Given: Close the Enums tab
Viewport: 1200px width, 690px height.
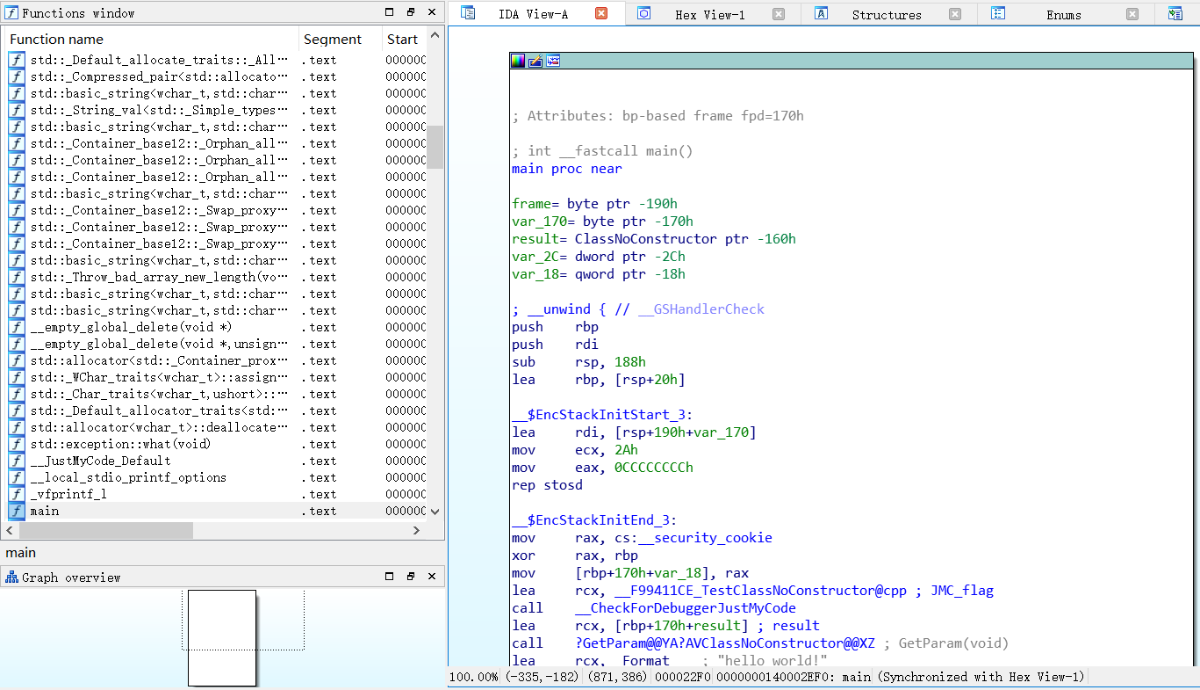Looking at the screenshot, I should 1132,14.
